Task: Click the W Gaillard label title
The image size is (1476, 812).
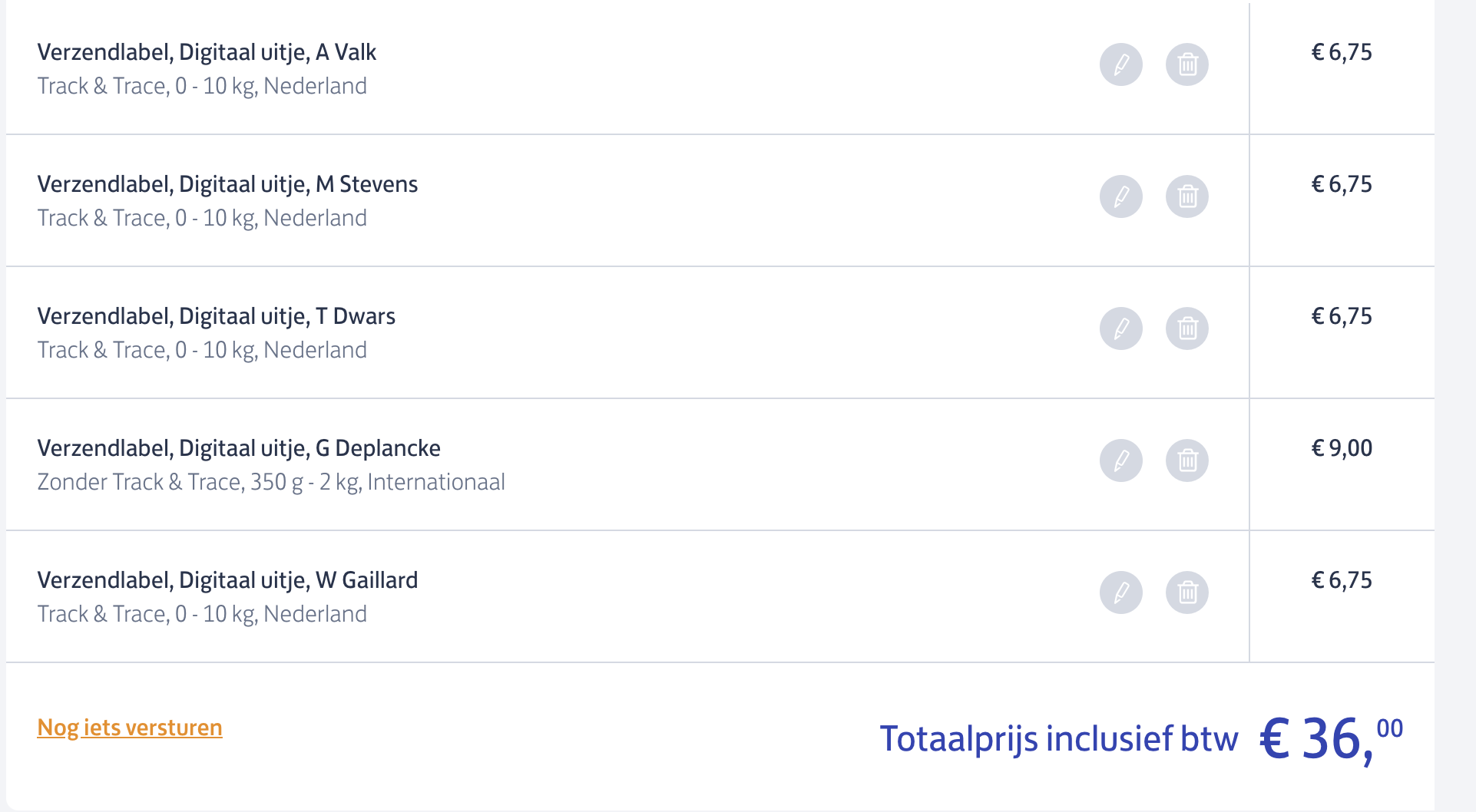Action: tap(227, 580)
